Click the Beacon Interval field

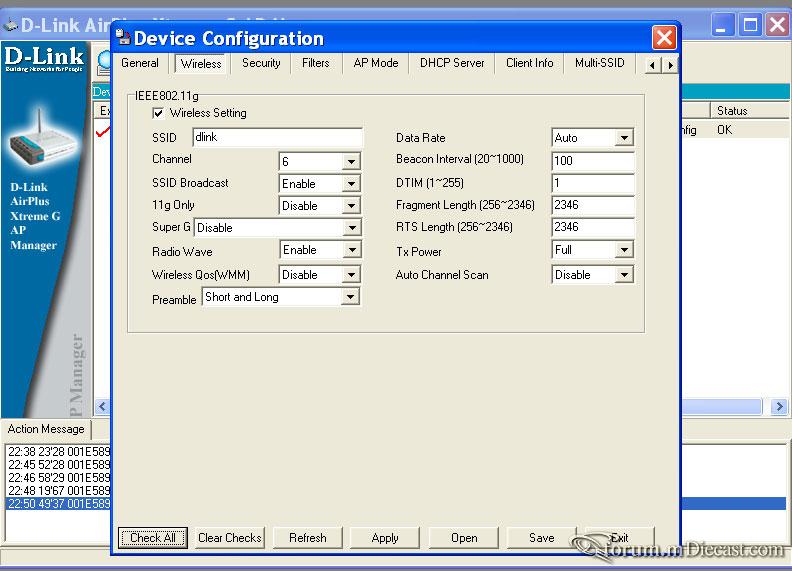pos(592,161)
